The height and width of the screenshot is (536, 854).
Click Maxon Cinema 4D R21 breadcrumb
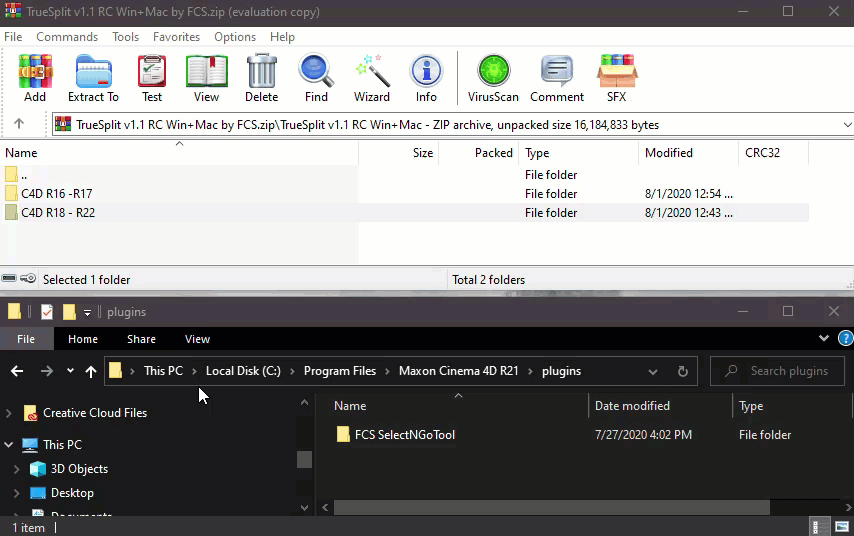459,371
